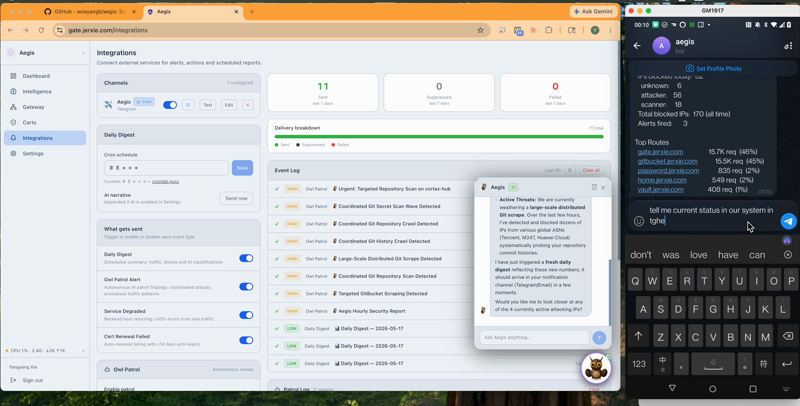Viewport: 800px width, 406px height.
Task: Click Send now for AI narrative
Action: [236, 198]
